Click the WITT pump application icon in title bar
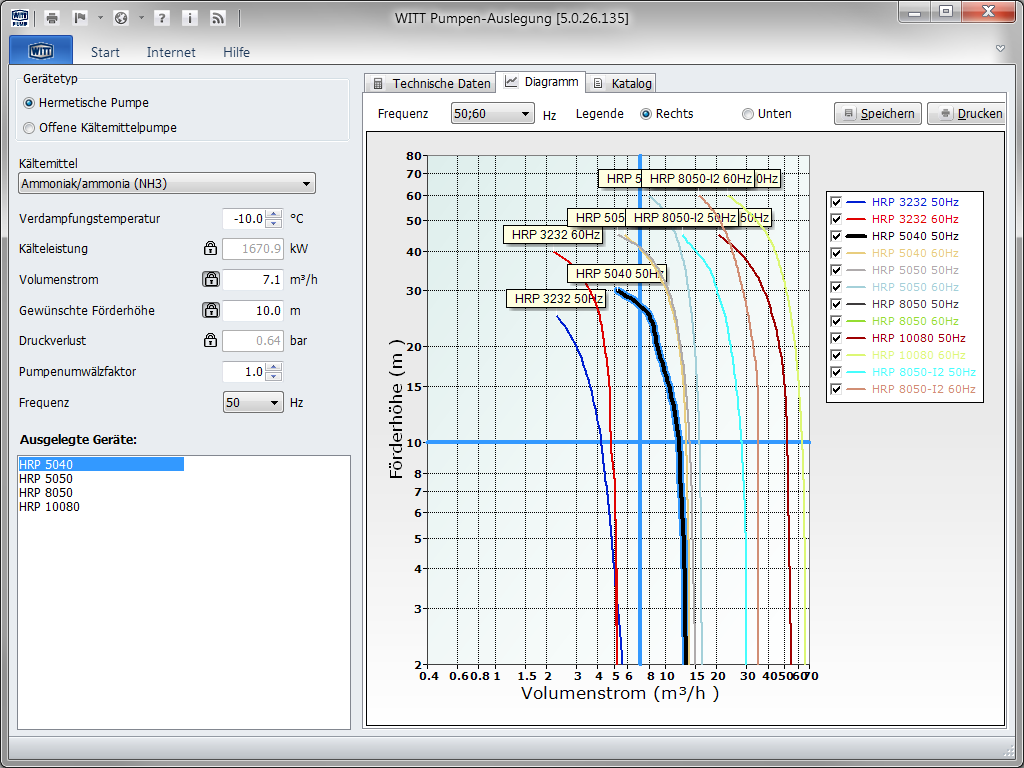The width and height of the screenshot is (1024, 768). (20, 18)
